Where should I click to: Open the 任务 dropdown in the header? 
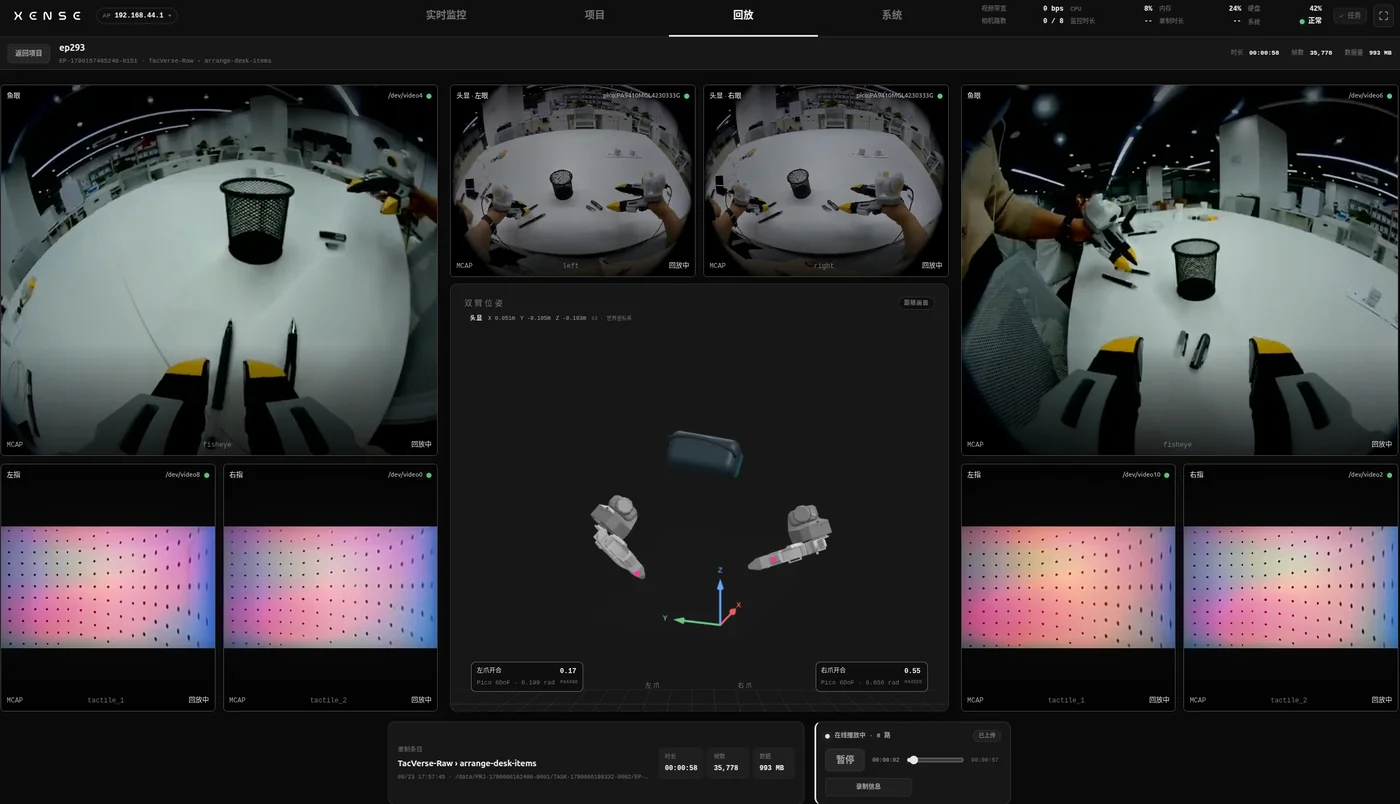[1350, 15]
